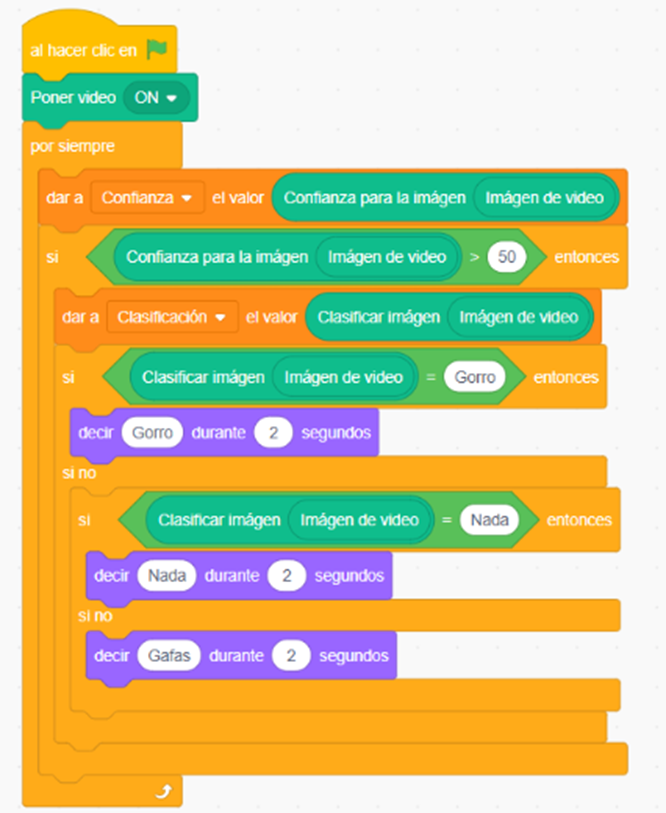
Task: Select the 'al hacer clic en' hat block
Action: click(x=83, y=50)
